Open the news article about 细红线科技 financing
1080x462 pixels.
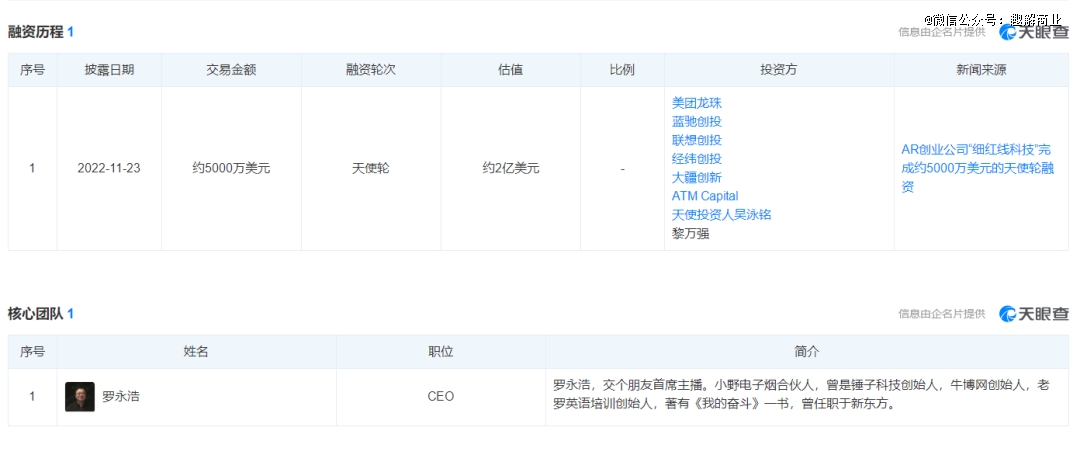977,168
